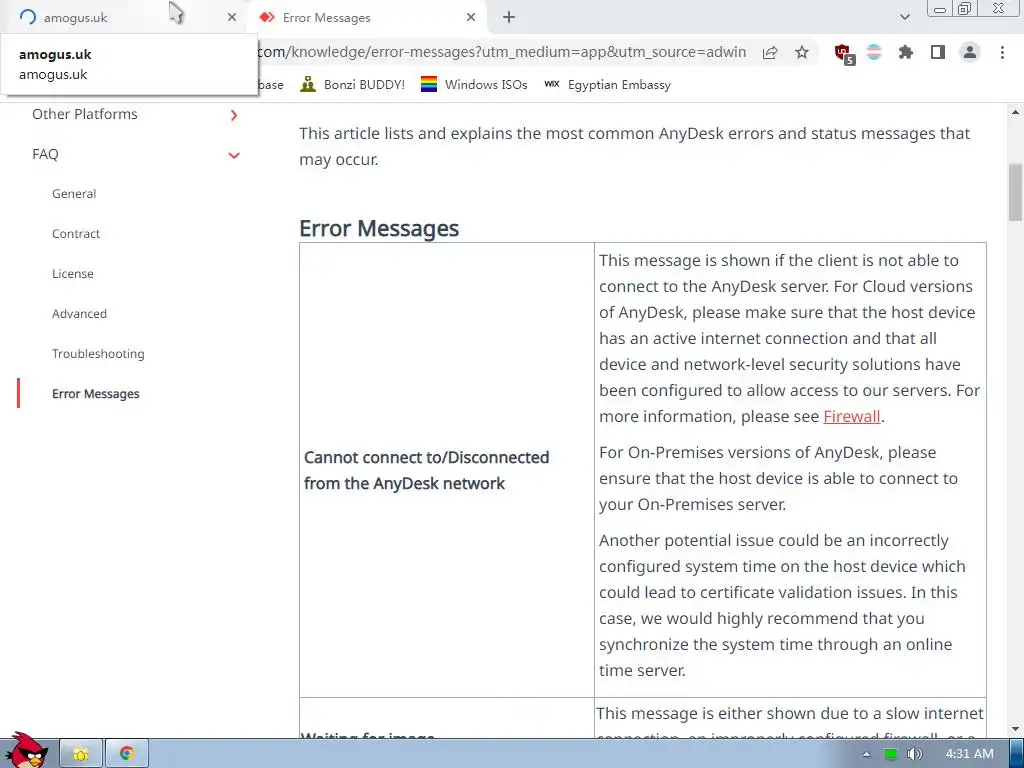Screen dimensions: 1024x768
Task: Open the Advanced FAQ page
Action: coord(79,313)
